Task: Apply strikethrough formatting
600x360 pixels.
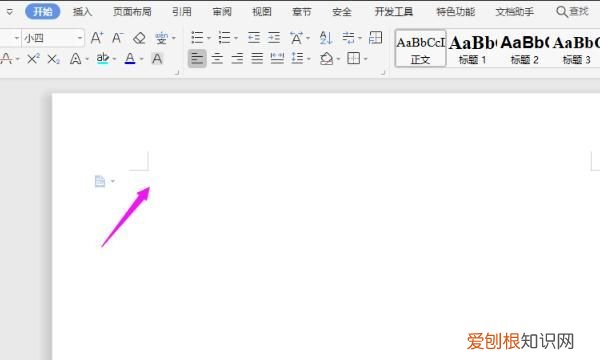Action: coord(7,59)
